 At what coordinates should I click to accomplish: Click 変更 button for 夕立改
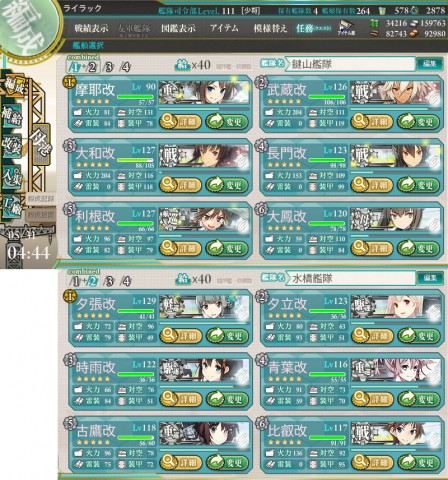(419, 335)
